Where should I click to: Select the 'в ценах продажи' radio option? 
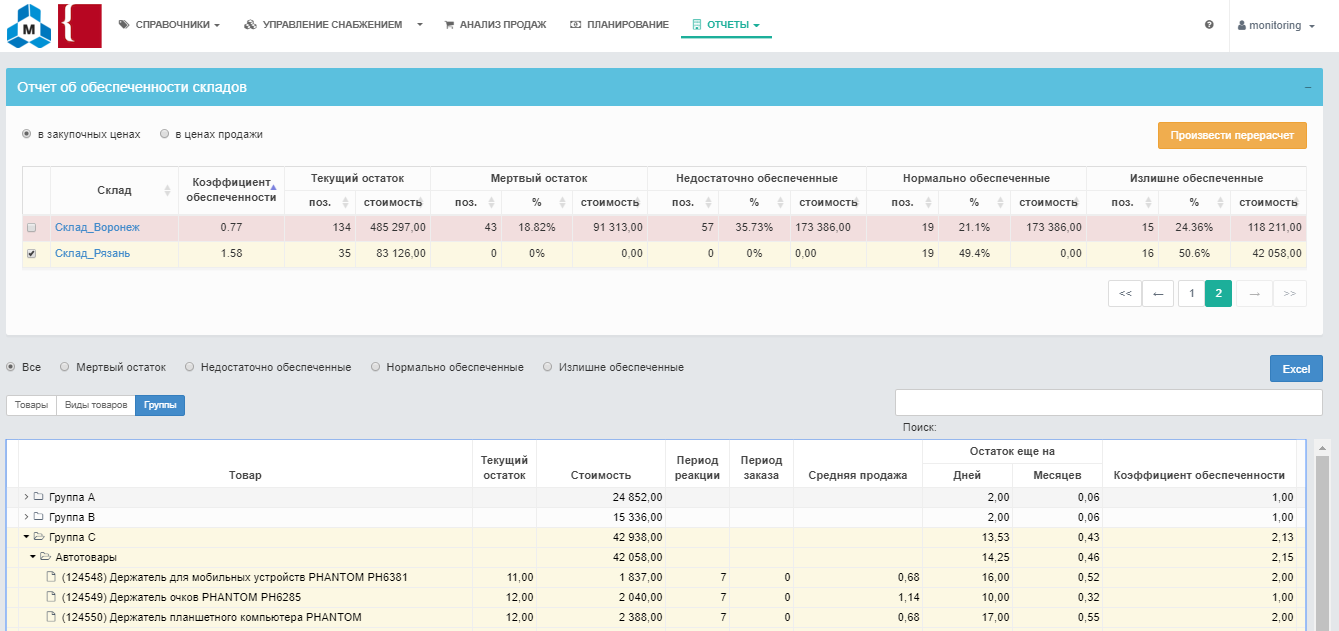[165, 134]
